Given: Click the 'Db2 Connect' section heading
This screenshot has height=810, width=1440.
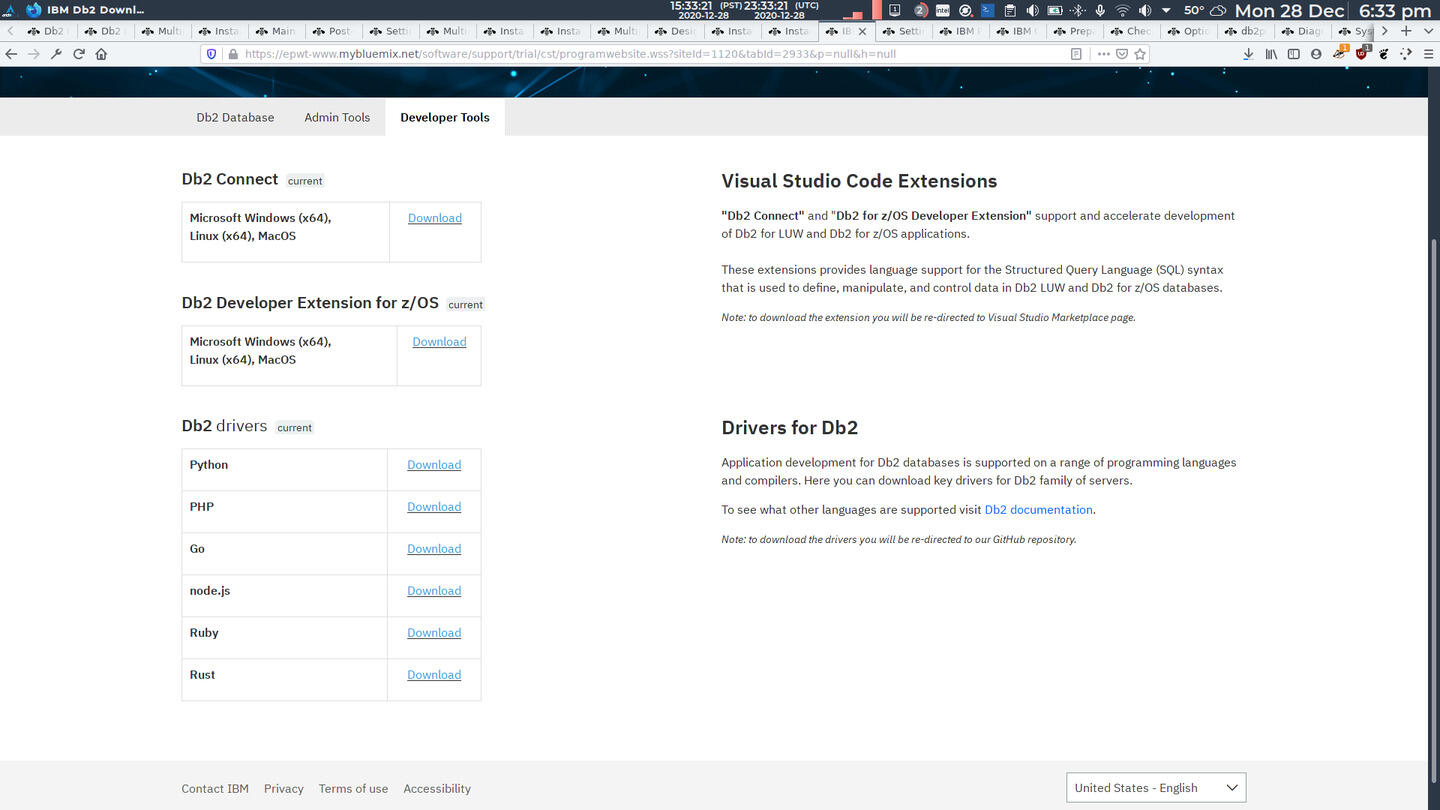Looking at the screenshot, I should (230, 179).
